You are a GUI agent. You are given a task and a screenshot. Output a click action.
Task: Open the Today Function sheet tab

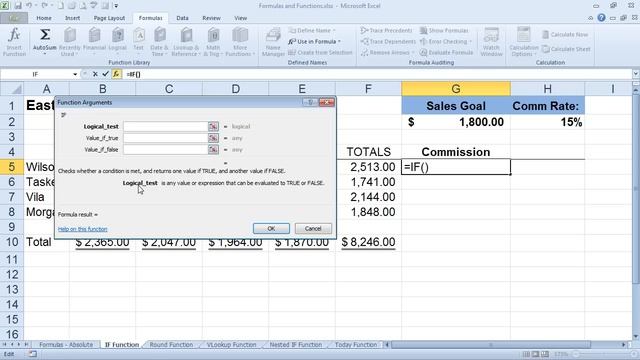coord(356,345)
